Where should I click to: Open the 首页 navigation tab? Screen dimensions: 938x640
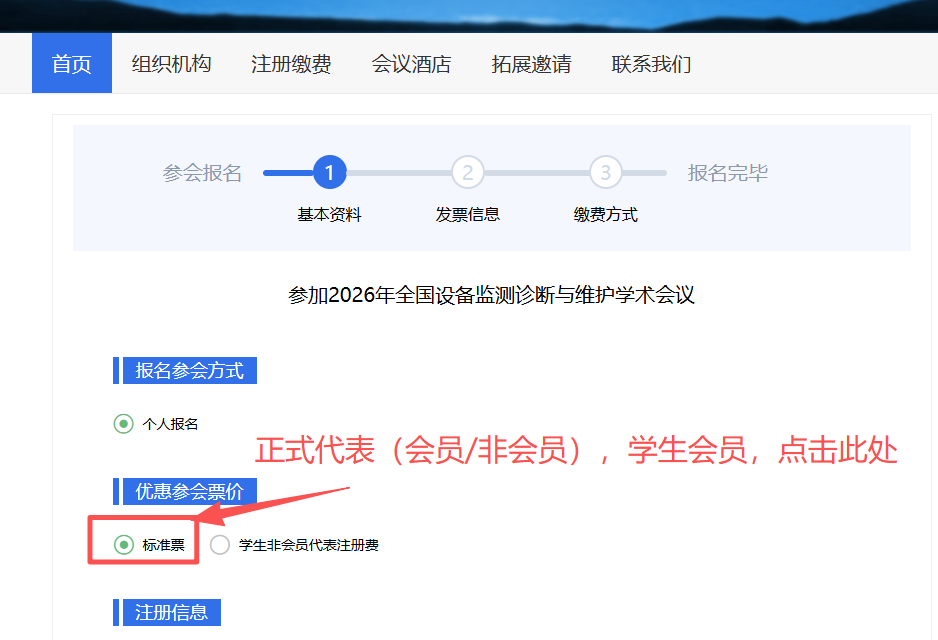(72, 64)
